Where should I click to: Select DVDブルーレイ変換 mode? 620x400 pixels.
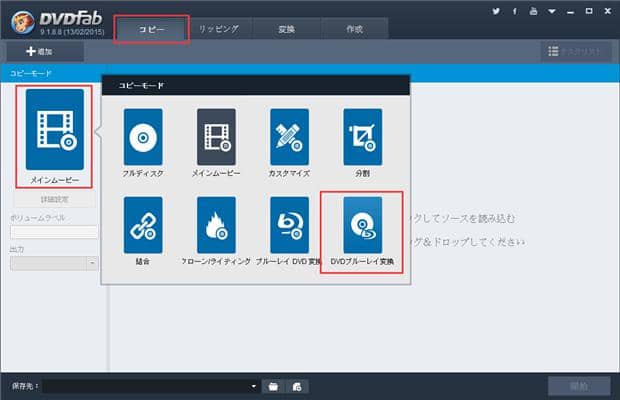[x=363, y=225]
